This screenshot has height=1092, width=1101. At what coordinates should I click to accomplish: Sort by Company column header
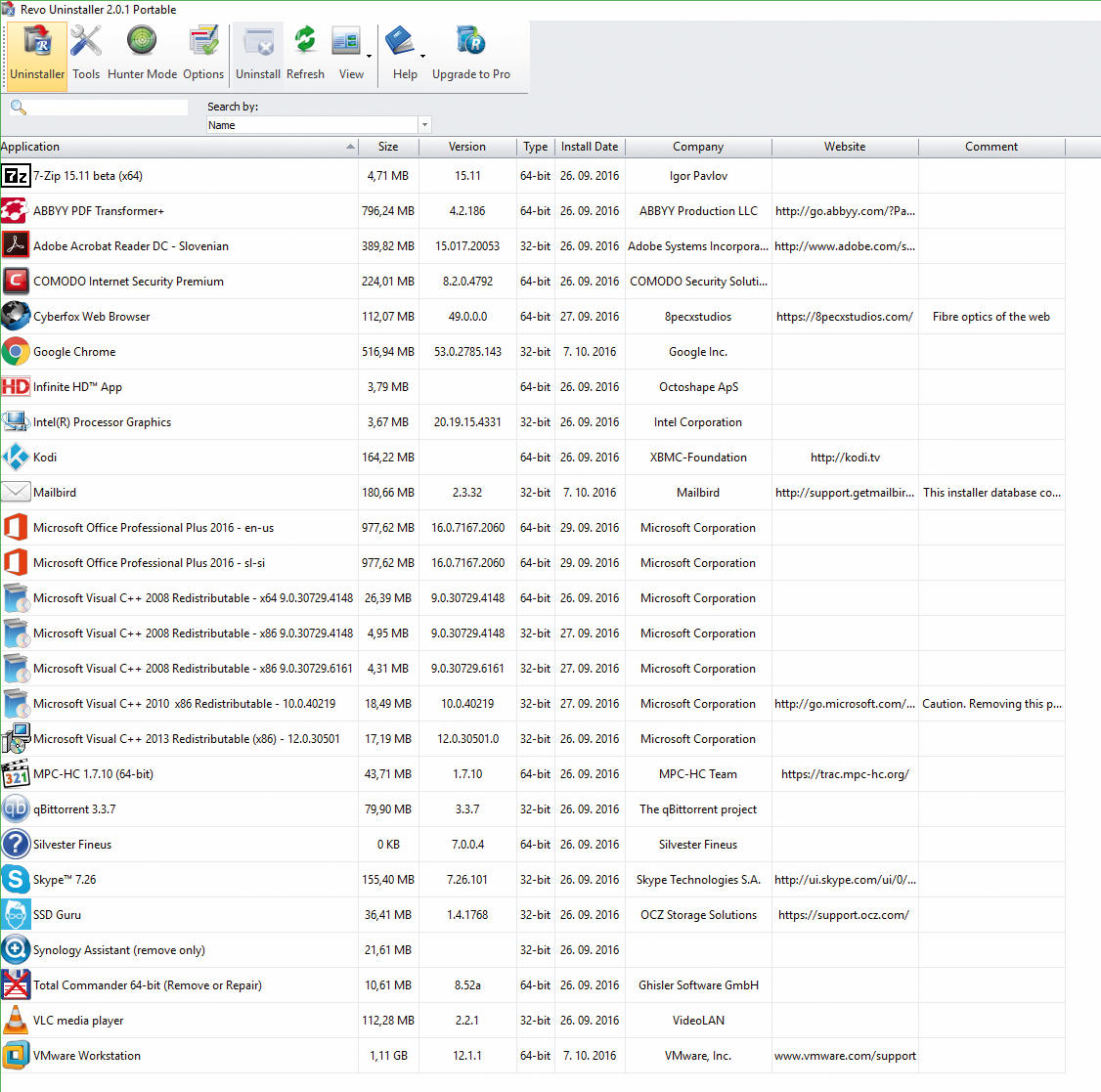point(698,147)
